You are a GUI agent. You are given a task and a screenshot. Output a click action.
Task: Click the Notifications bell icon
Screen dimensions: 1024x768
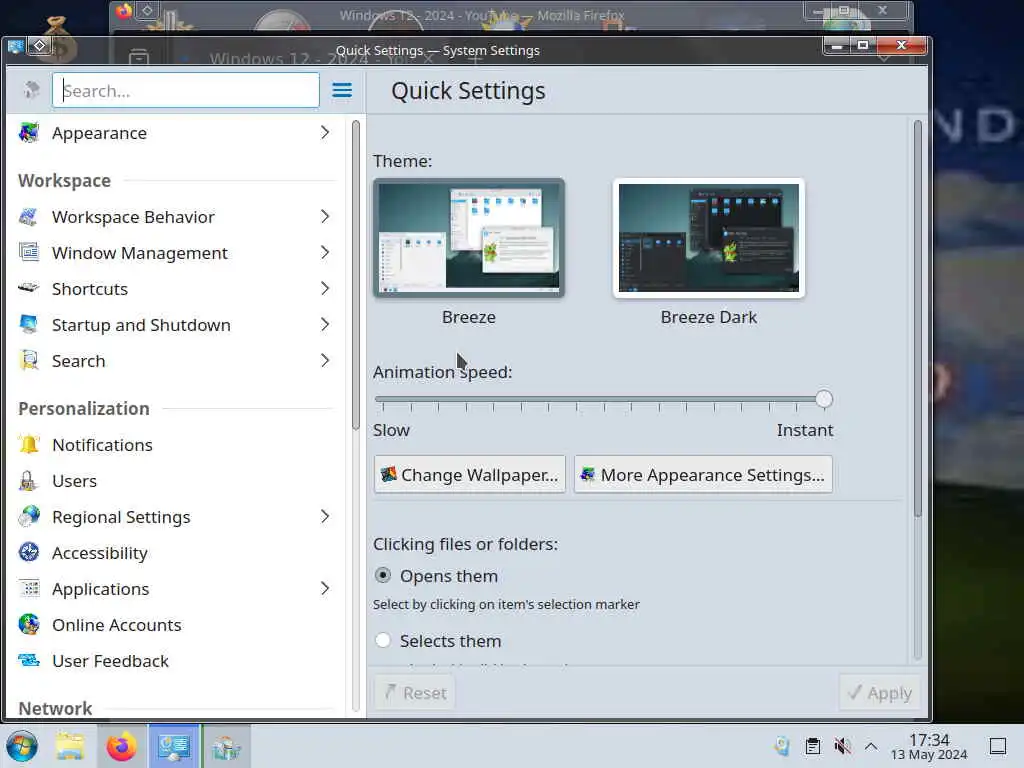[29, 445]
